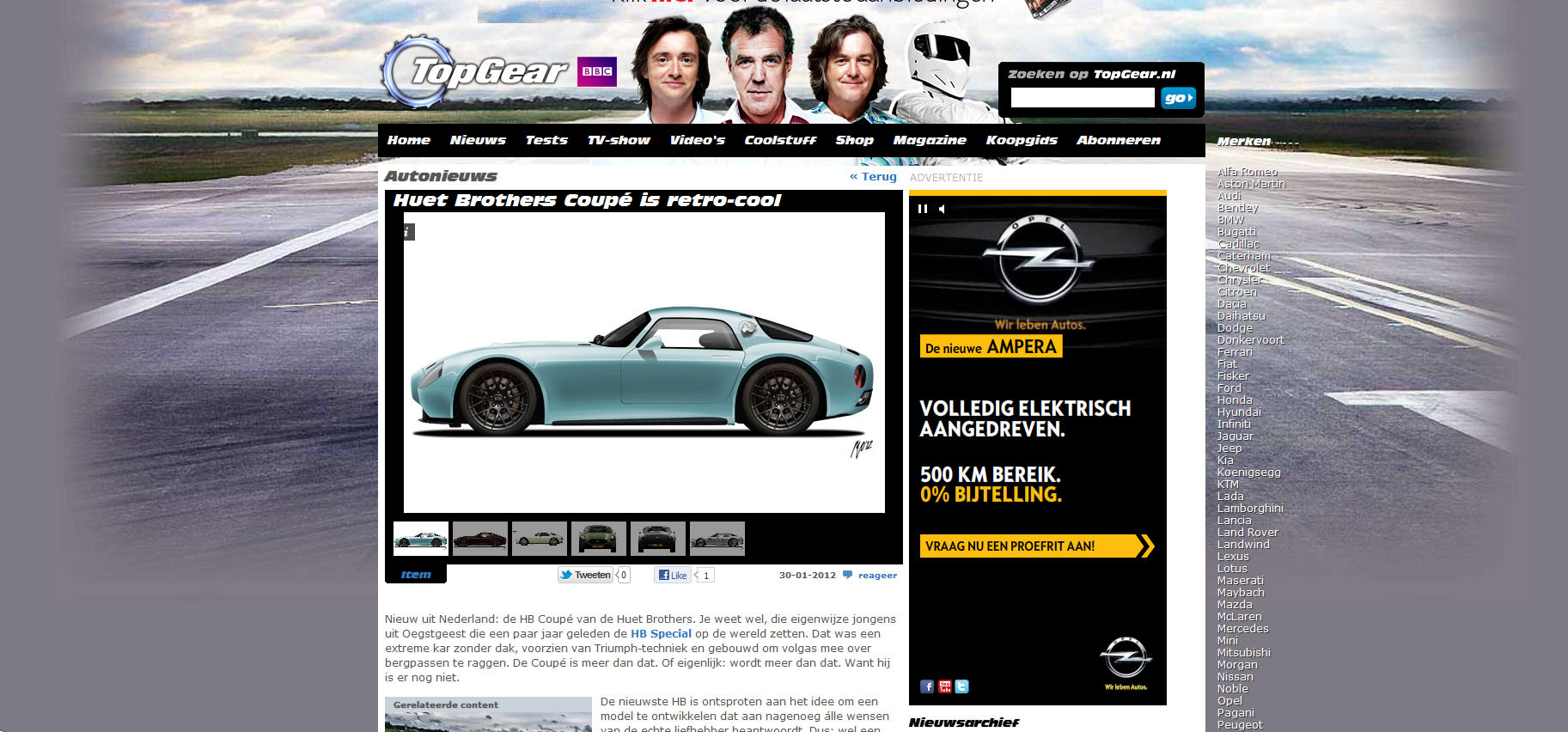Focus the TopGear.nl search field
Viewport: 1568px width, 732px height.
pyautogui.click(x=1083, y=98)
